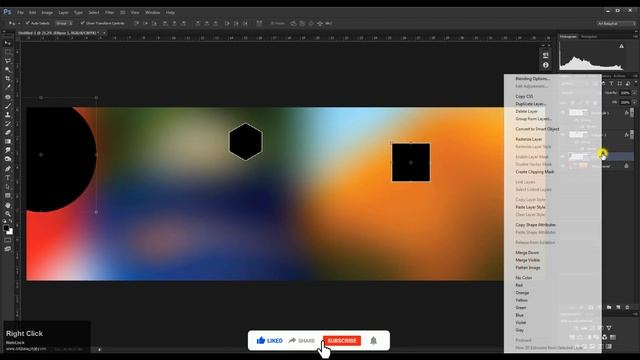Select the Eyedropper tool
Image resolution: width=640 pixels, height=360 pixels.
[x=8, y=87]
